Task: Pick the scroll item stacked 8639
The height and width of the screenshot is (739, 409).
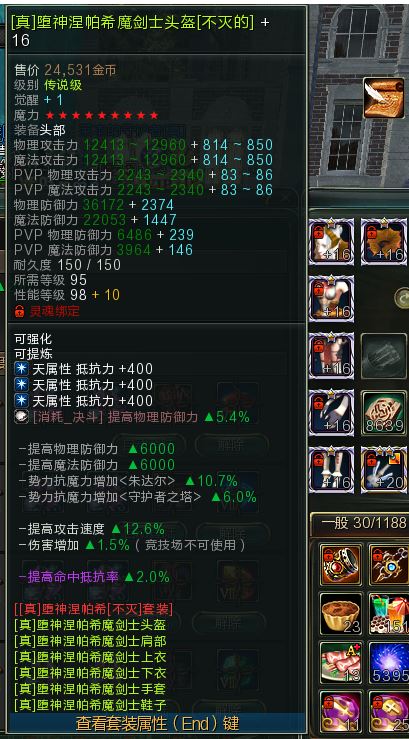Action: [x=385, y=413]
